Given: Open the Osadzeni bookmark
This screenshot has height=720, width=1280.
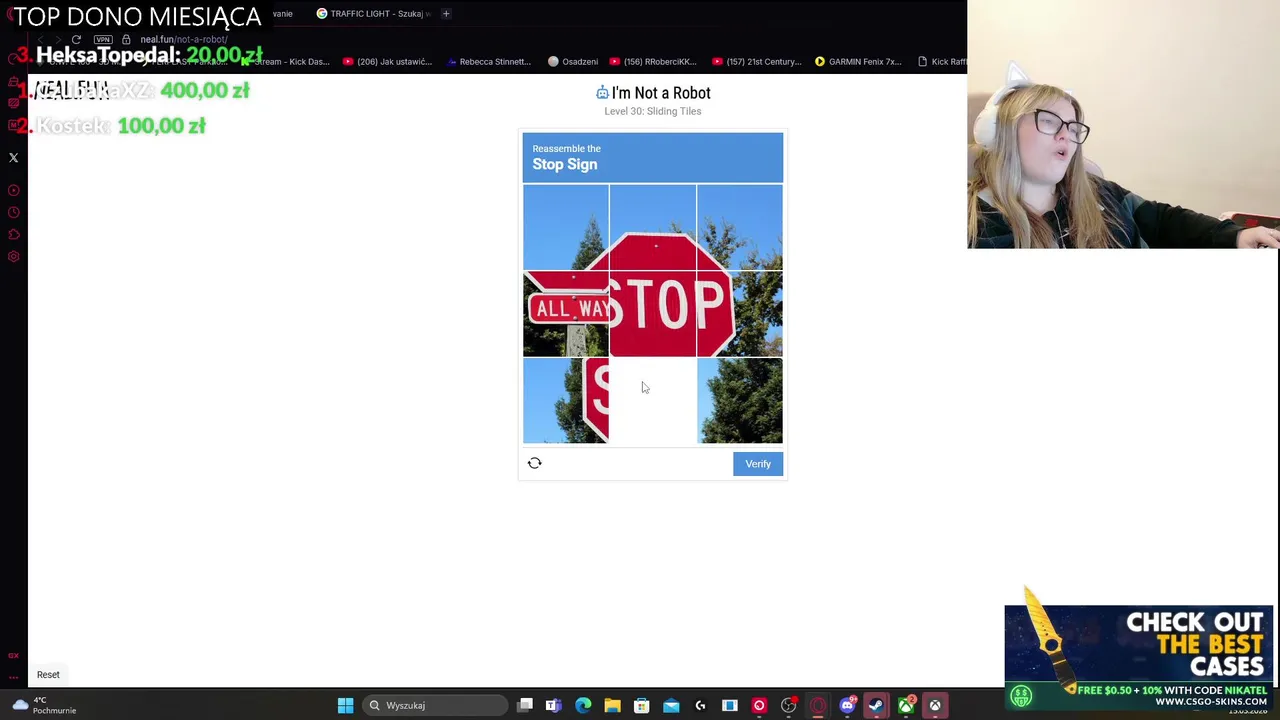Looking at the screenshot, I should click(573, 62).
